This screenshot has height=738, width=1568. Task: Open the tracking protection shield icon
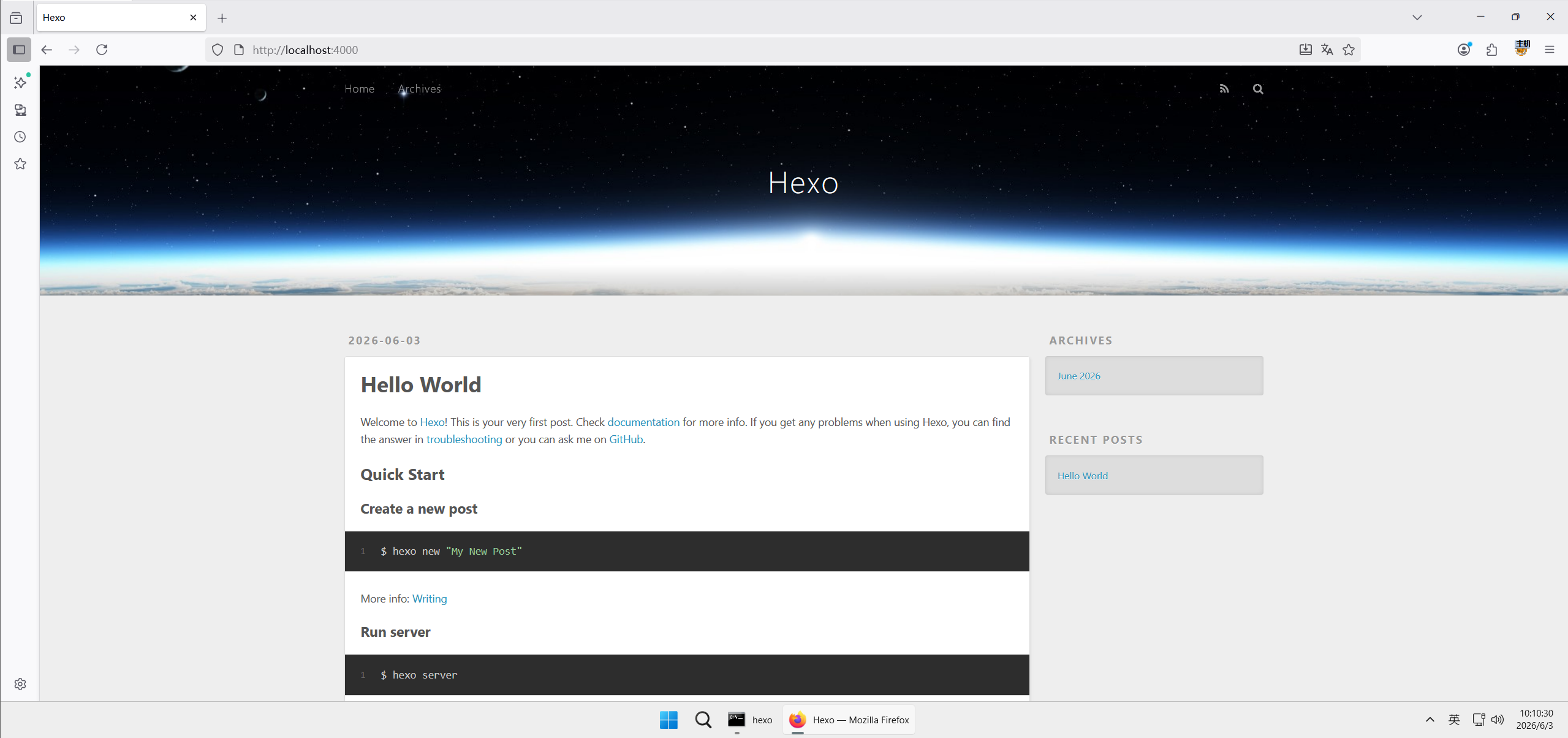coord(218,50)
